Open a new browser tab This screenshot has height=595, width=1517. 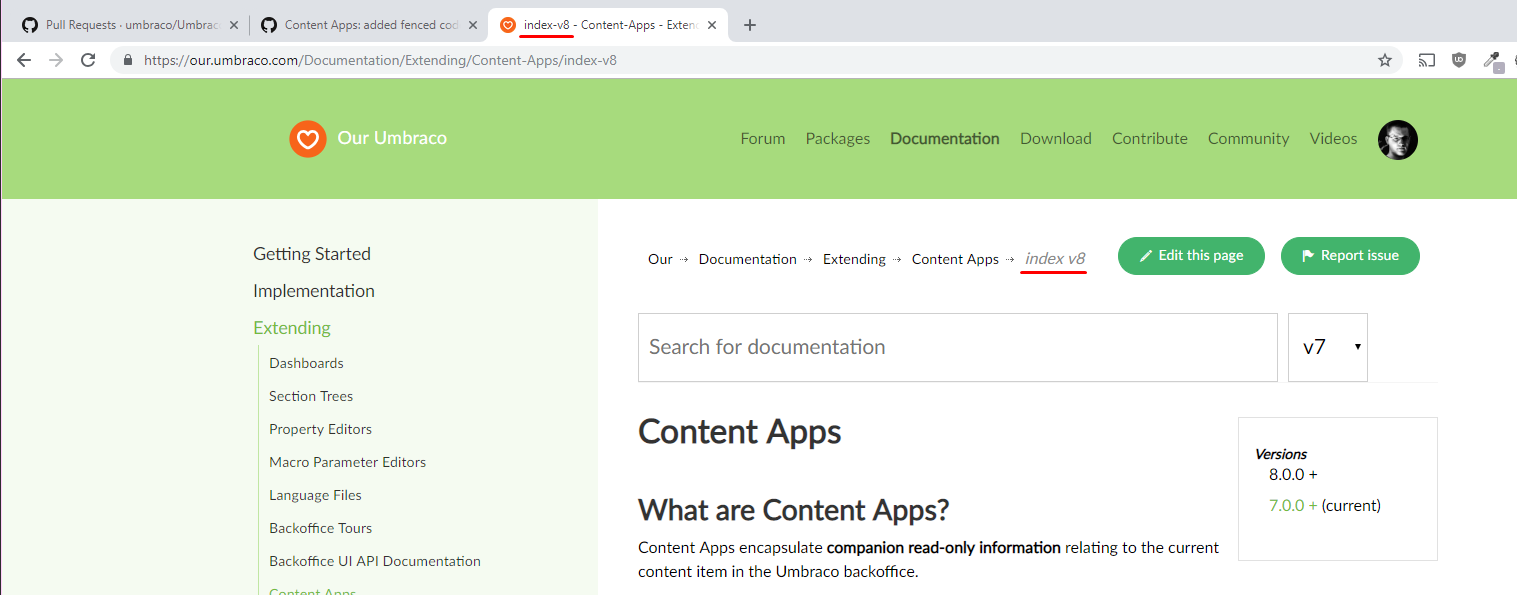coord(749,24)
